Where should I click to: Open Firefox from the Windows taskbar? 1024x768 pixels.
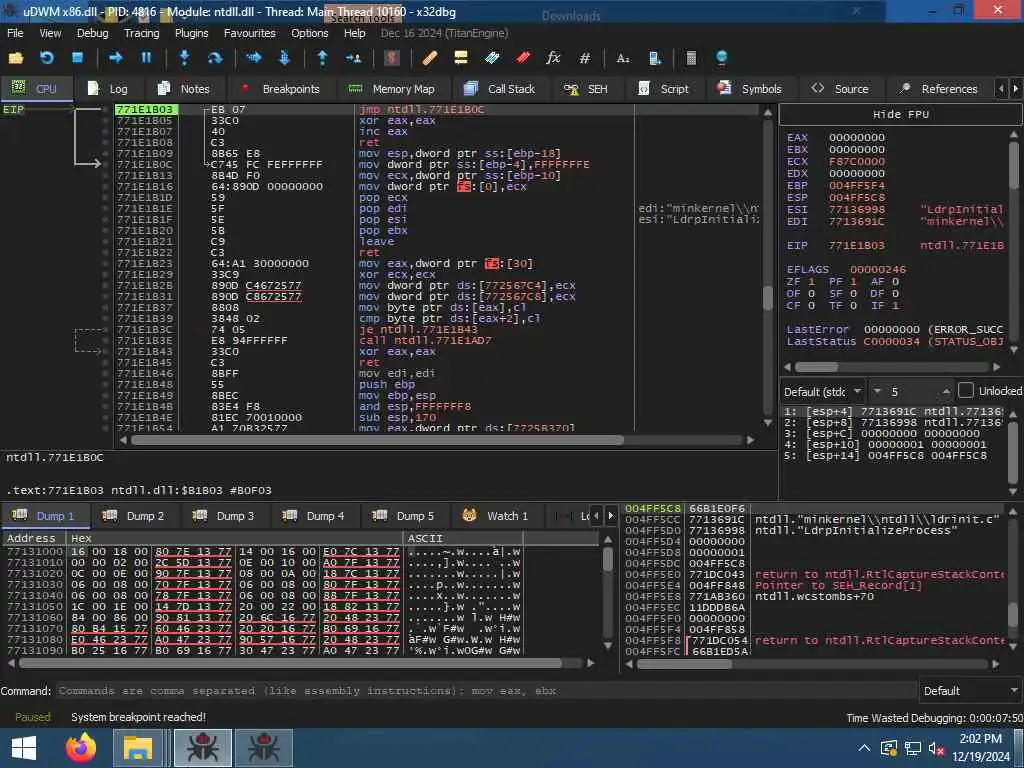81,748
